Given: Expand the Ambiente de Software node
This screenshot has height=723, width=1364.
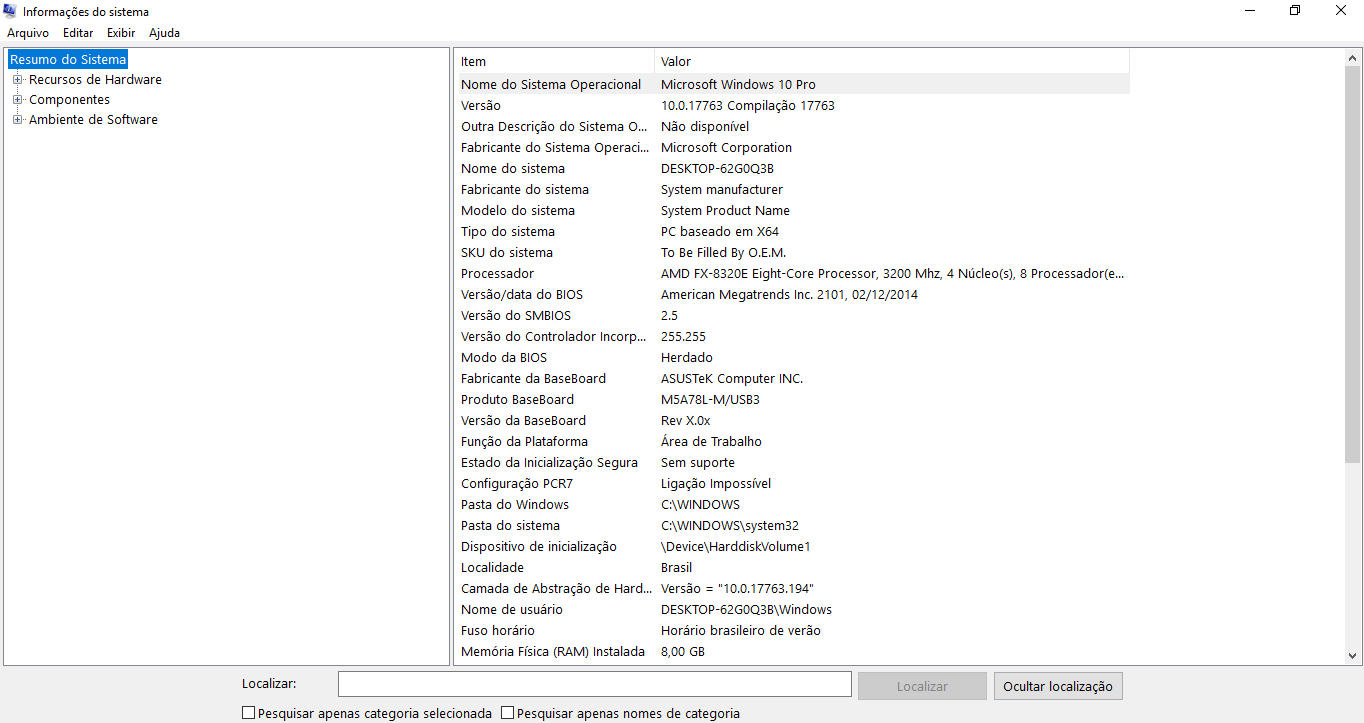Looking at the screenshot, I should (x=17, y=120).
